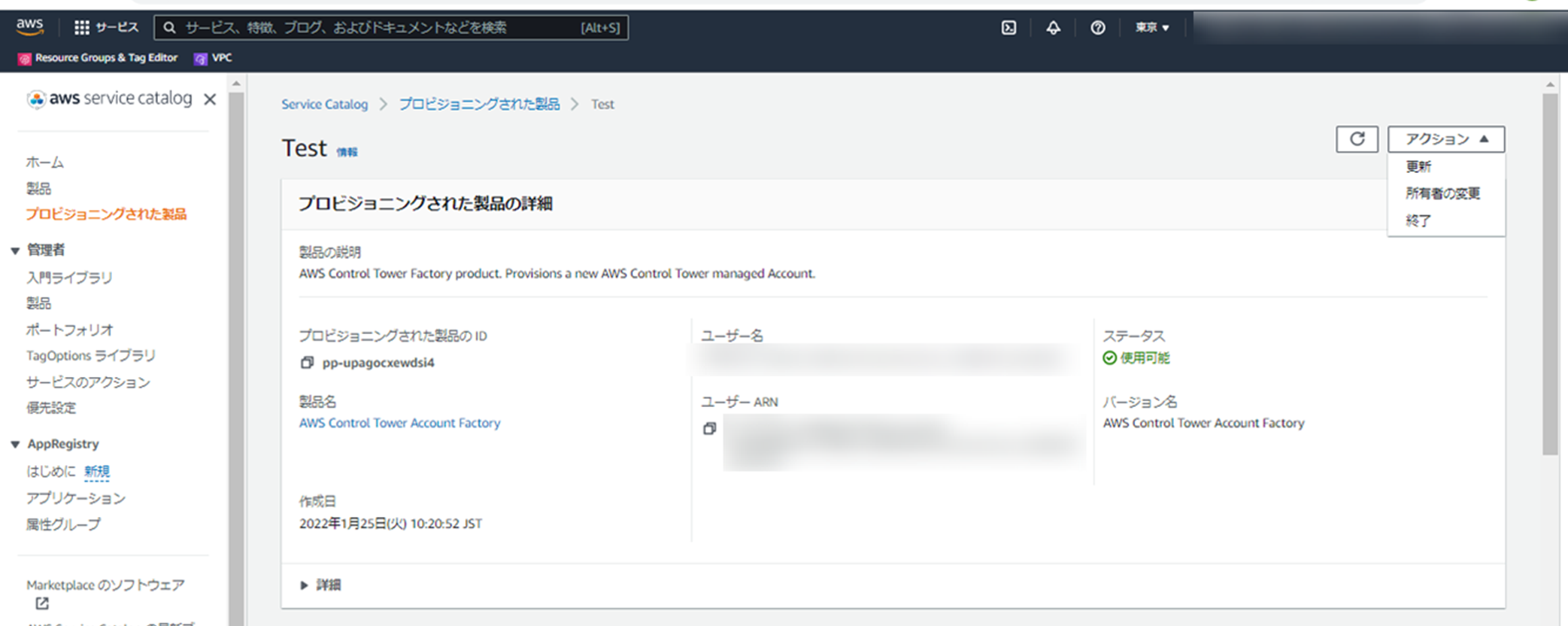This screenshot has width=1568, height=626.
Task: Select 終了 from the action menu
Action: point(1418,220)
